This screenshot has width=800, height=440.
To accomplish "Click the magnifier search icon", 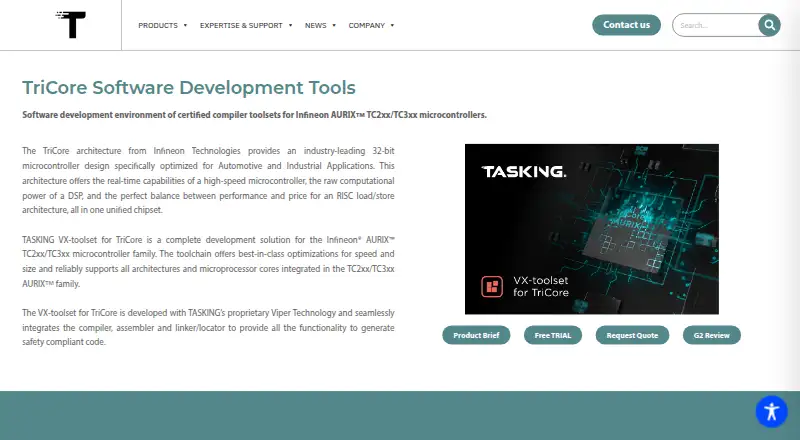I will [x=769, y=25].
